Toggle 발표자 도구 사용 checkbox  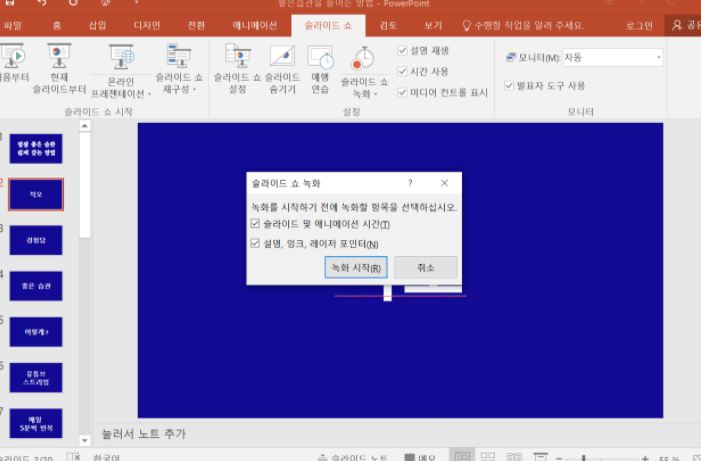[x=509, y=85]
